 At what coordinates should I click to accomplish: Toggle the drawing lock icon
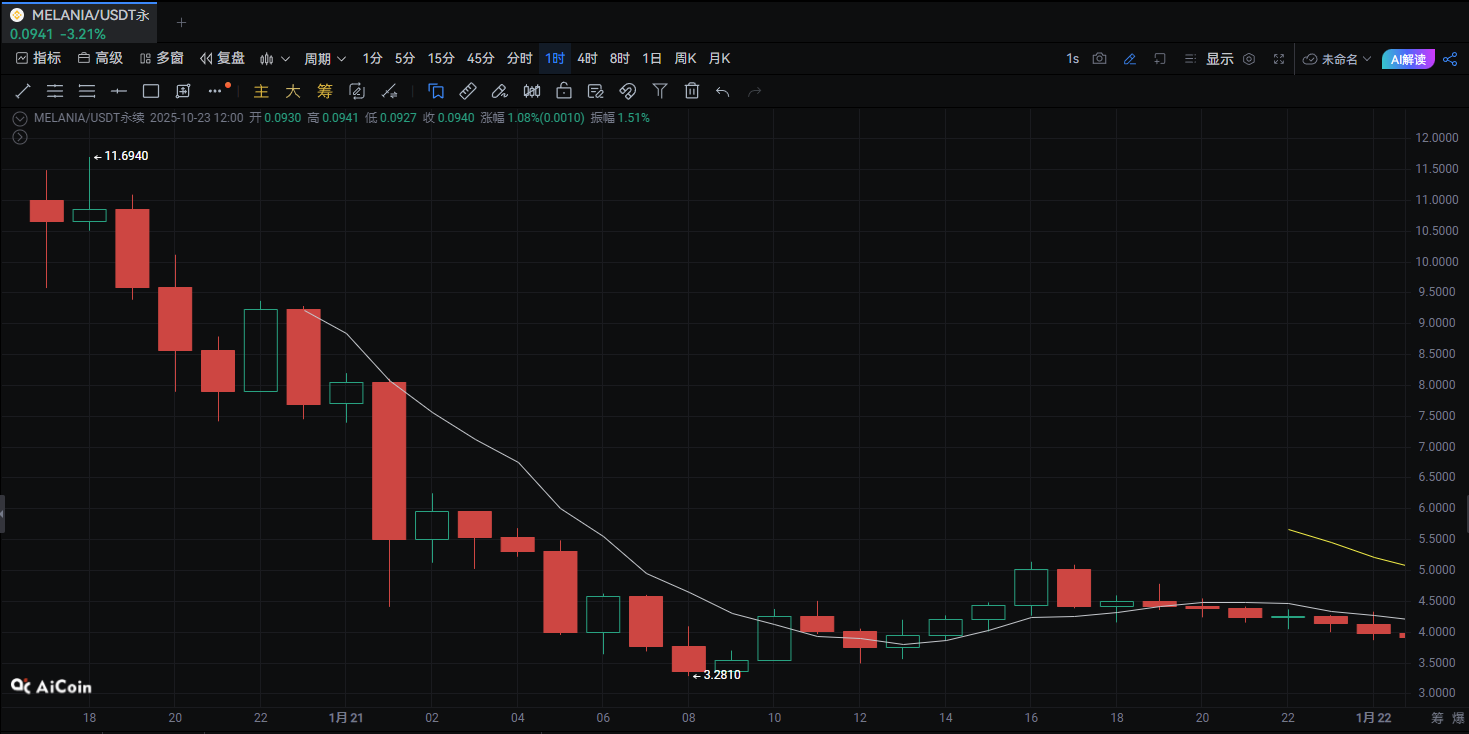click(563, 91)
